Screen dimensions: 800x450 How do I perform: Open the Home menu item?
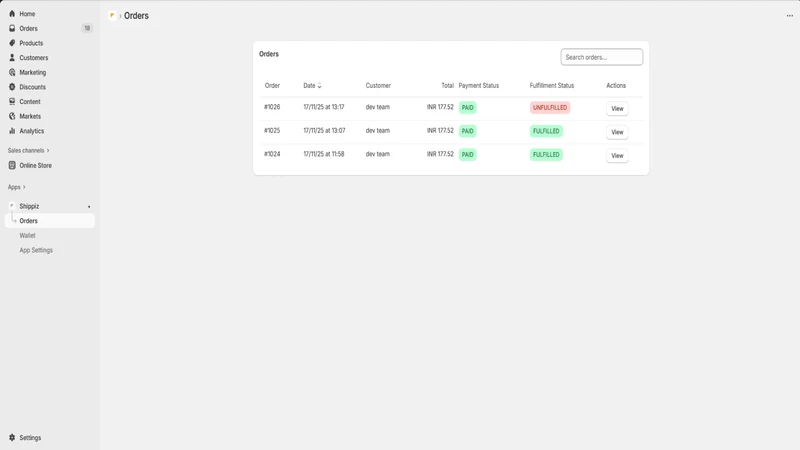tap(27, 14)
